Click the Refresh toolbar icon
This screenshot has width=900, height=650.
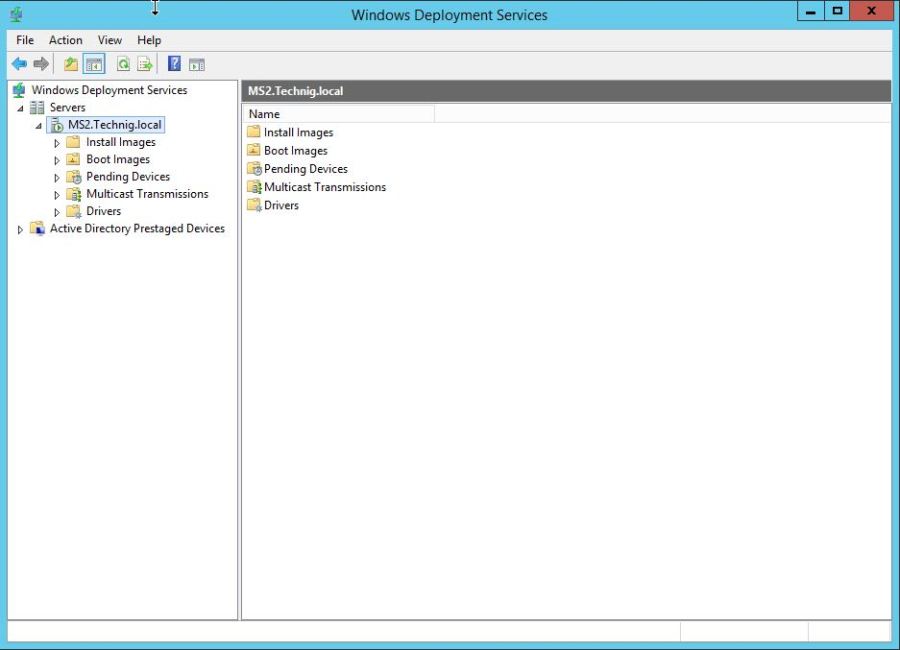pyautogui.click(x=123, y=64)
